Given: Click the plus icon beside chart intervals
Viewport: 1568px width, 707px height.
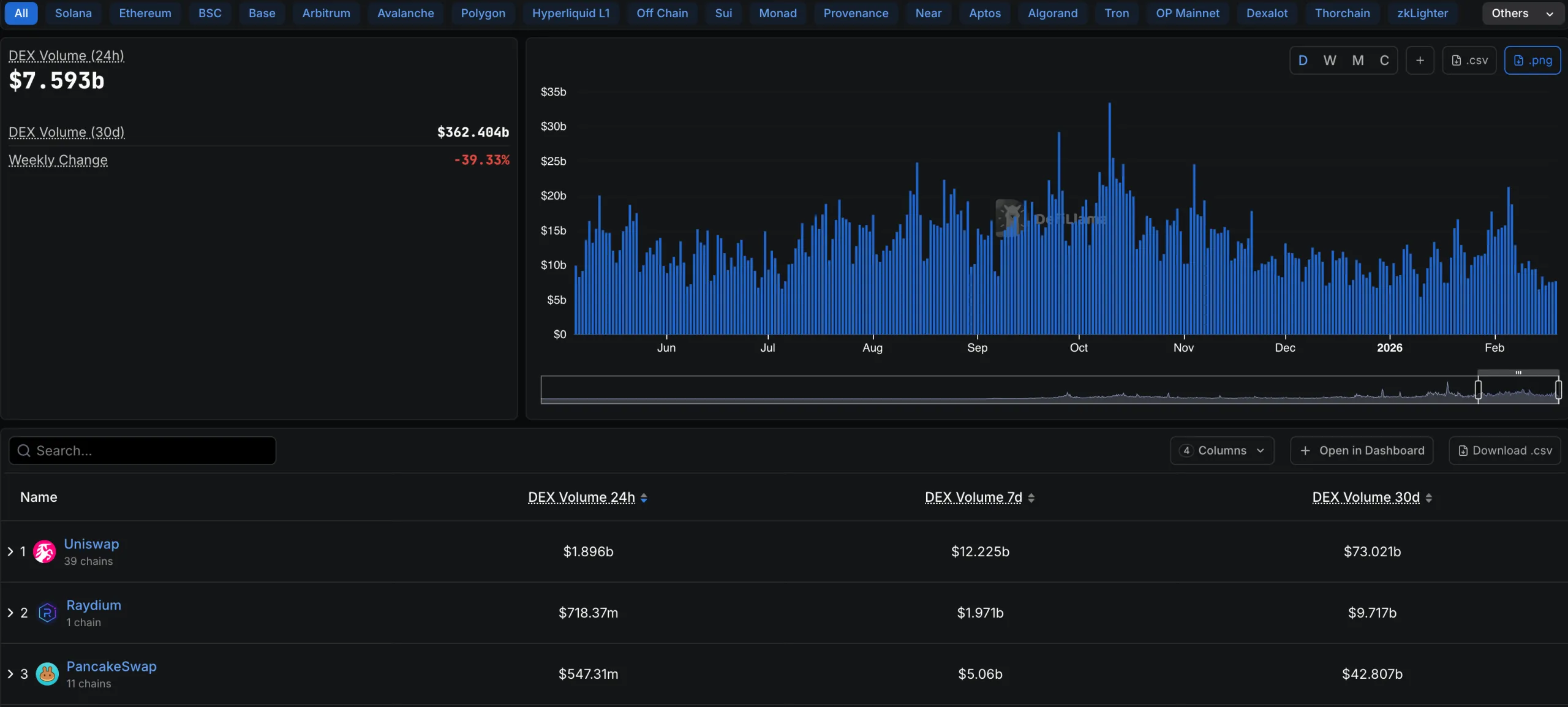Looking at the screenshot, I should (x=1420, y=60).
